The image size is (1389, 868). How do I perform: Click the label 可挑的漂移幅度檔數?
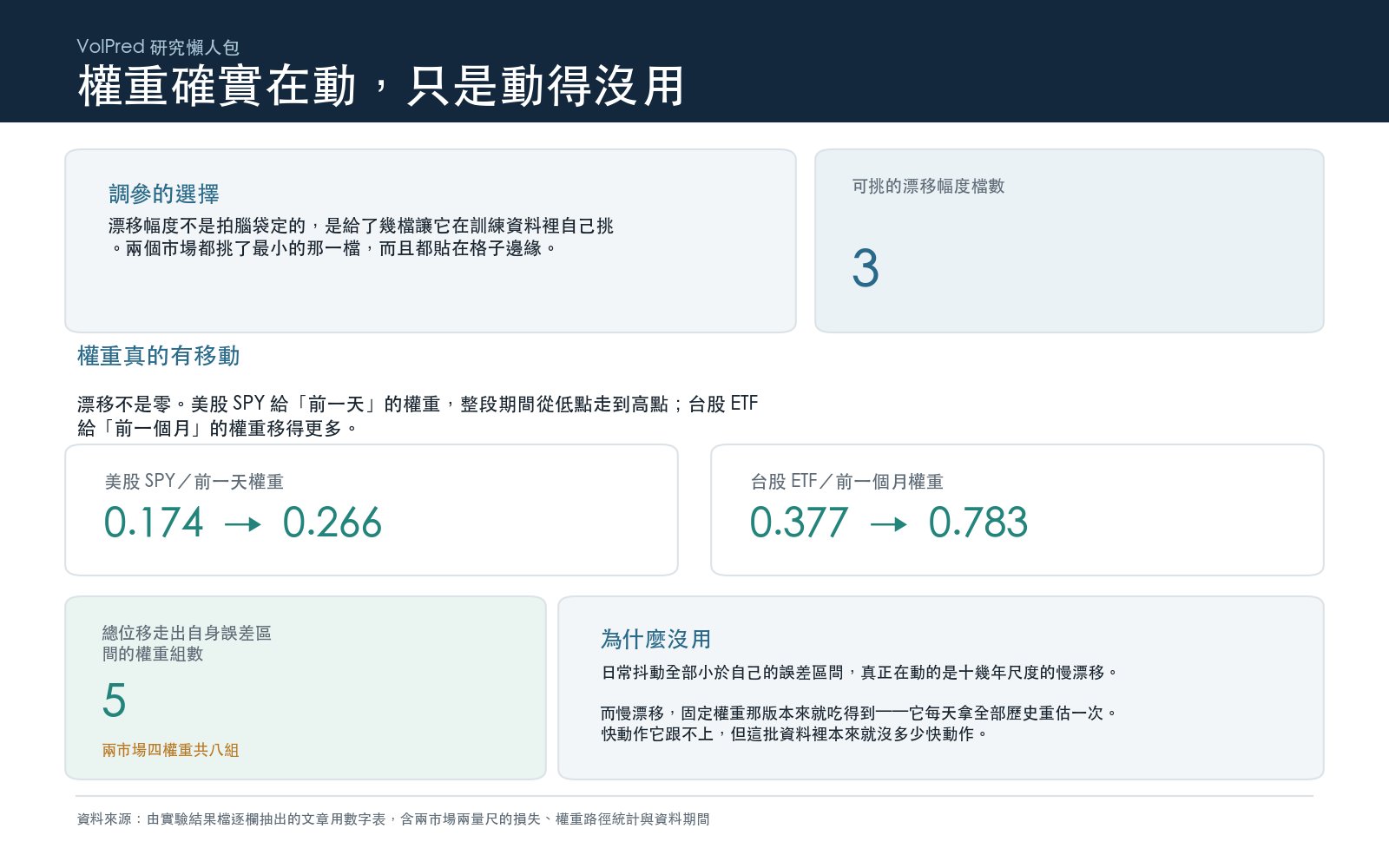928,186
